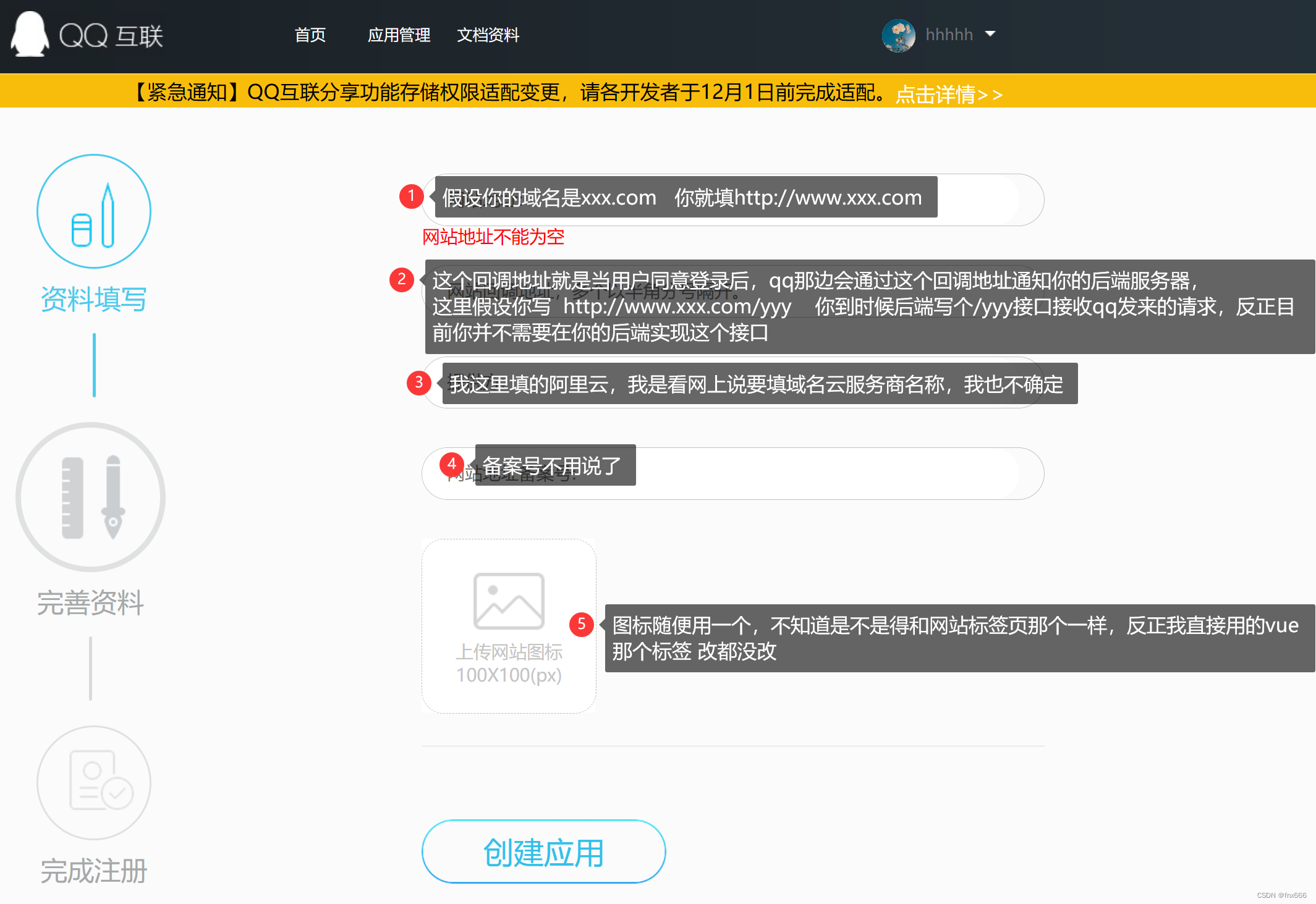The width and height of the screenshot is (1316, 904).
Task: Click the 创建应用 button
Action: tap(543, 851)
